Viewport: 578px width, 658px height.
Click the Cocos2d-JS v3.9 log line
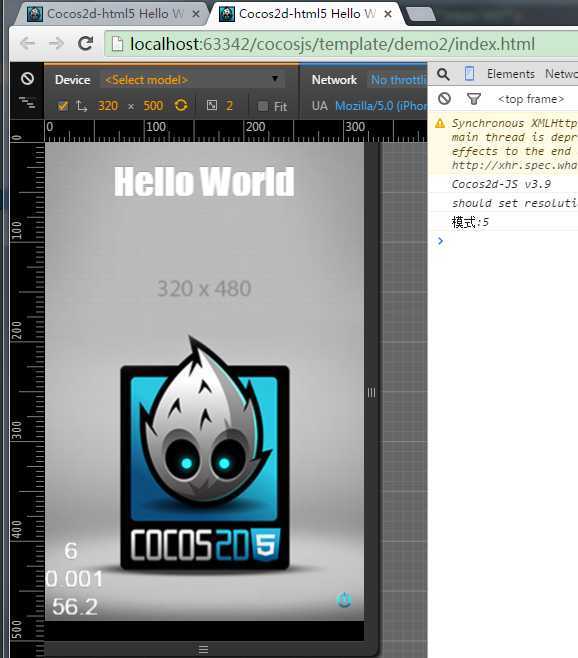pyautogui.click(x=501, y=184)
